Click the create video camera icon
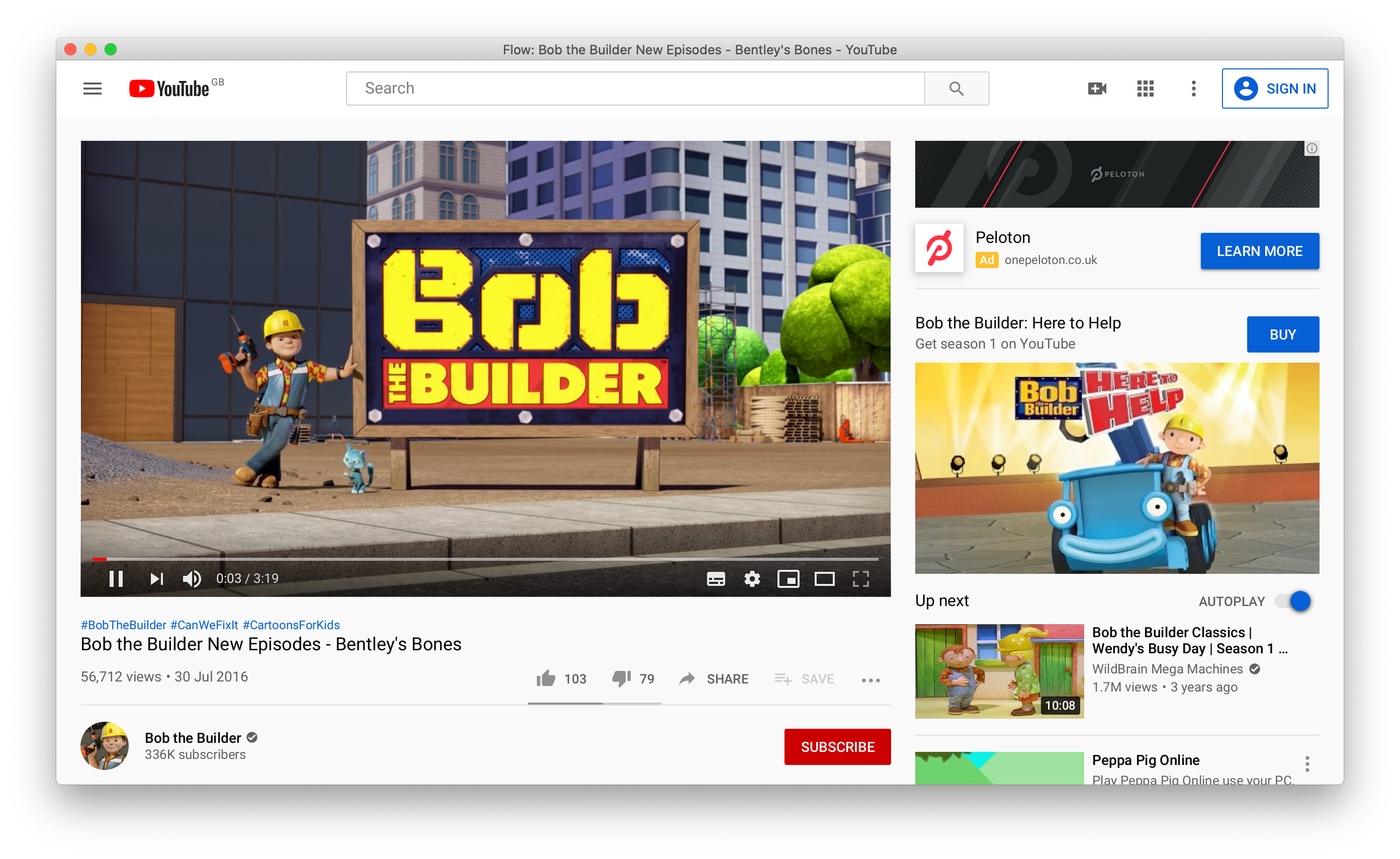This screenshot has width=1400, height=859. tap(1097, 89)
